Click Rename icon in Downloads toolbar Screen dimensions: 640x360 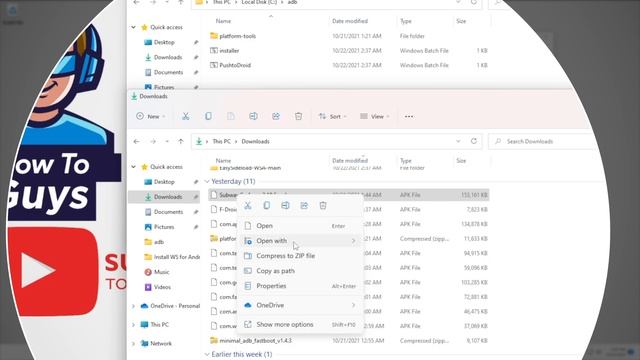[x=253, y=116]
